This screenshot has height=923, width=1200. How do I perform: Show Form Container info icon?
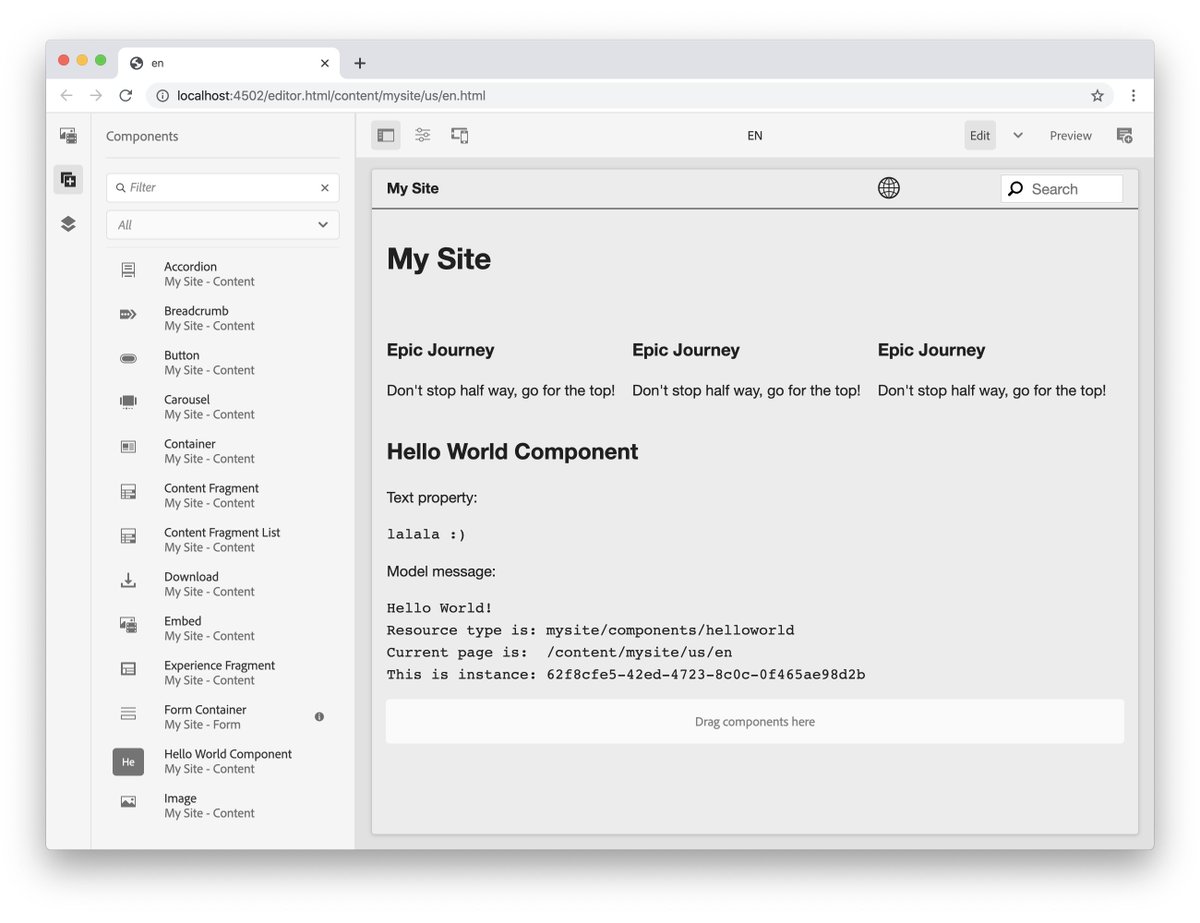click(319, 716)
